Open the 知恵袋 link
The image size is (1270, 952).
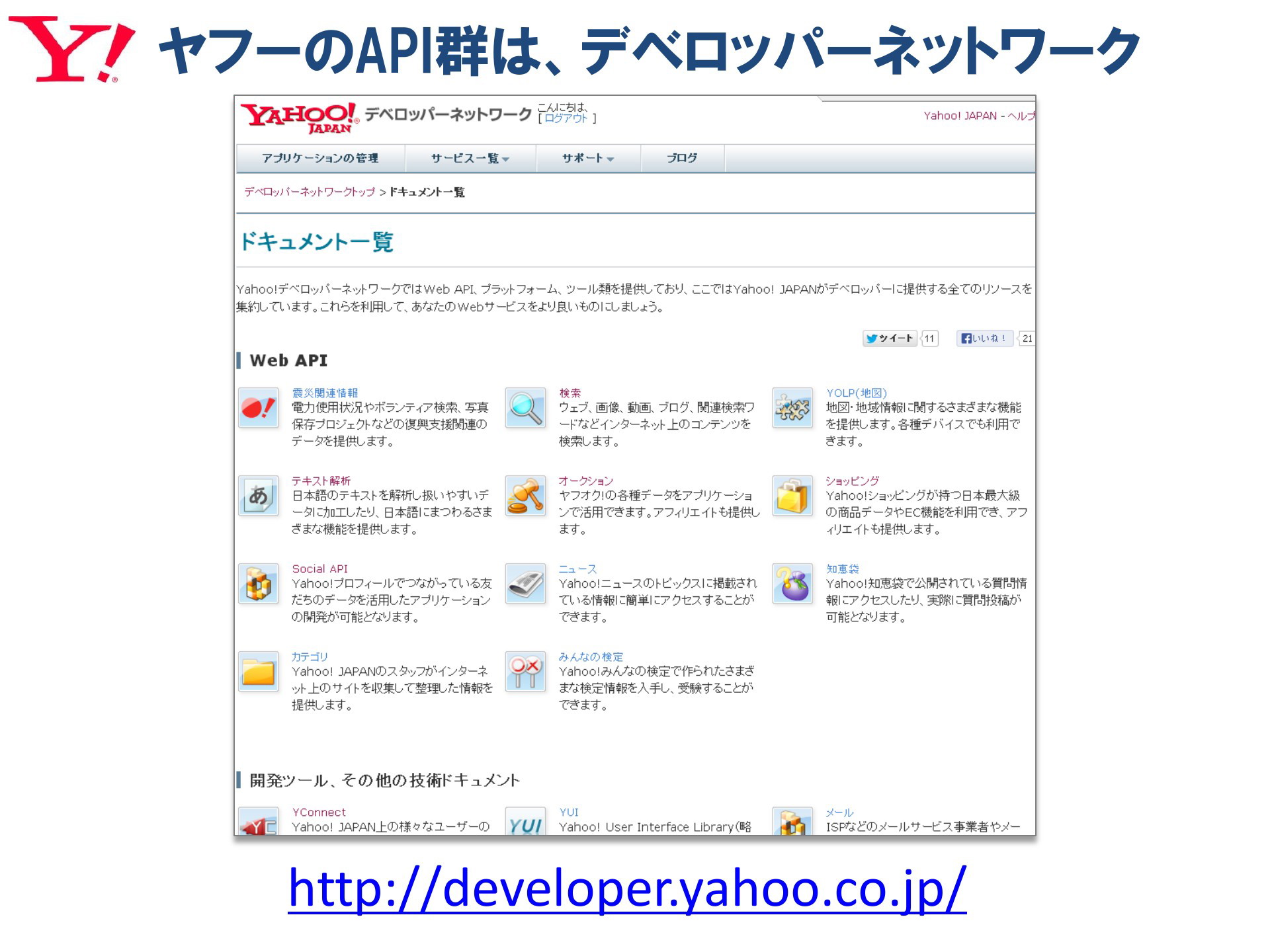click(x=842, y=569)
